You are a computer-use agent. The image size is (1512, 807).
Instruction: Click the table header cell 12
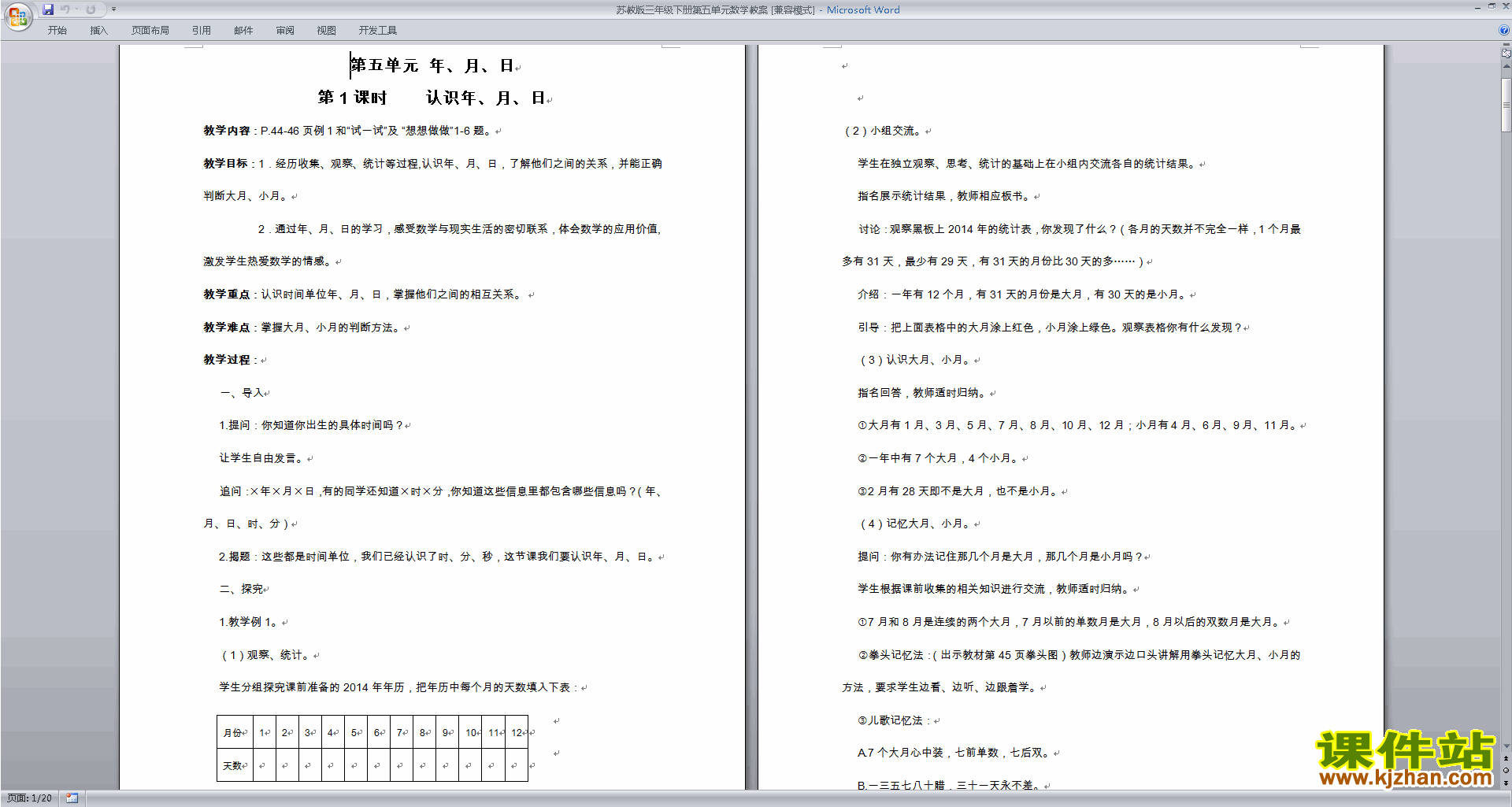(x=517, y=732)
